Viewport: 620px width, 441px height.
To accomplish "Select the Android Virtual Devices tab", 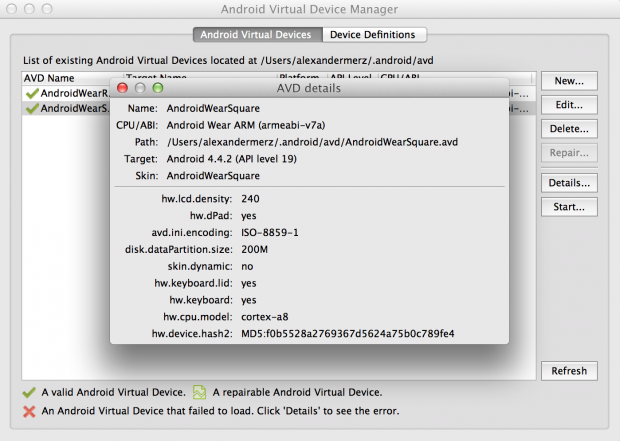I will pos(257,34).
